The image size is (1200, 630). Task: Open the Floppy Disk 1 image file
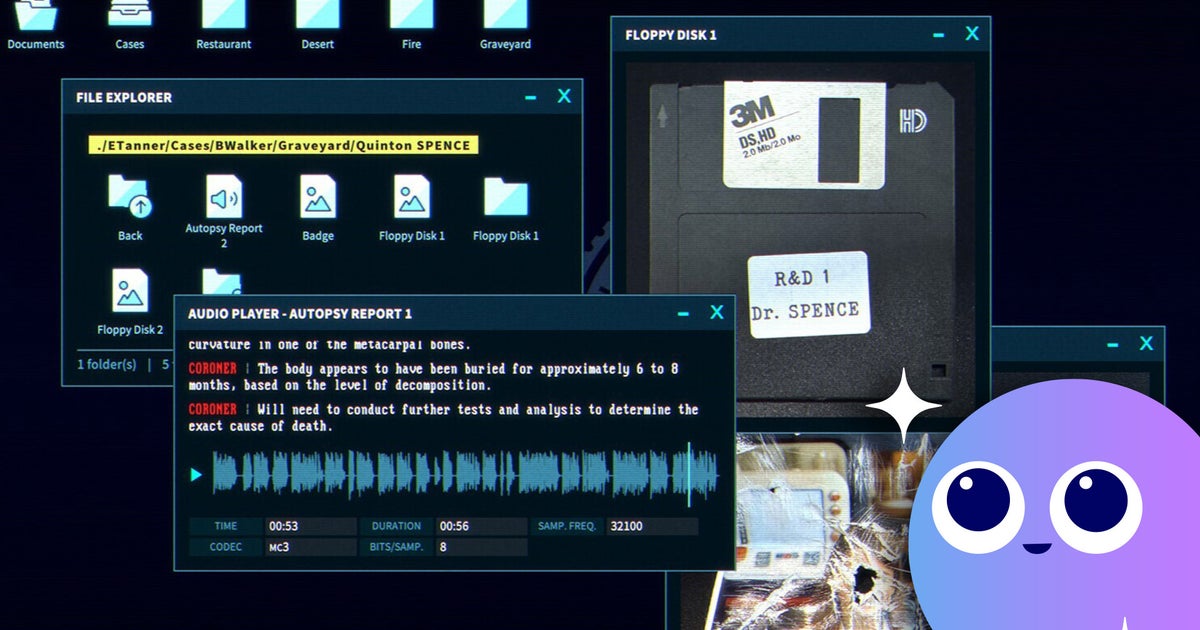[x=412, y=198]
